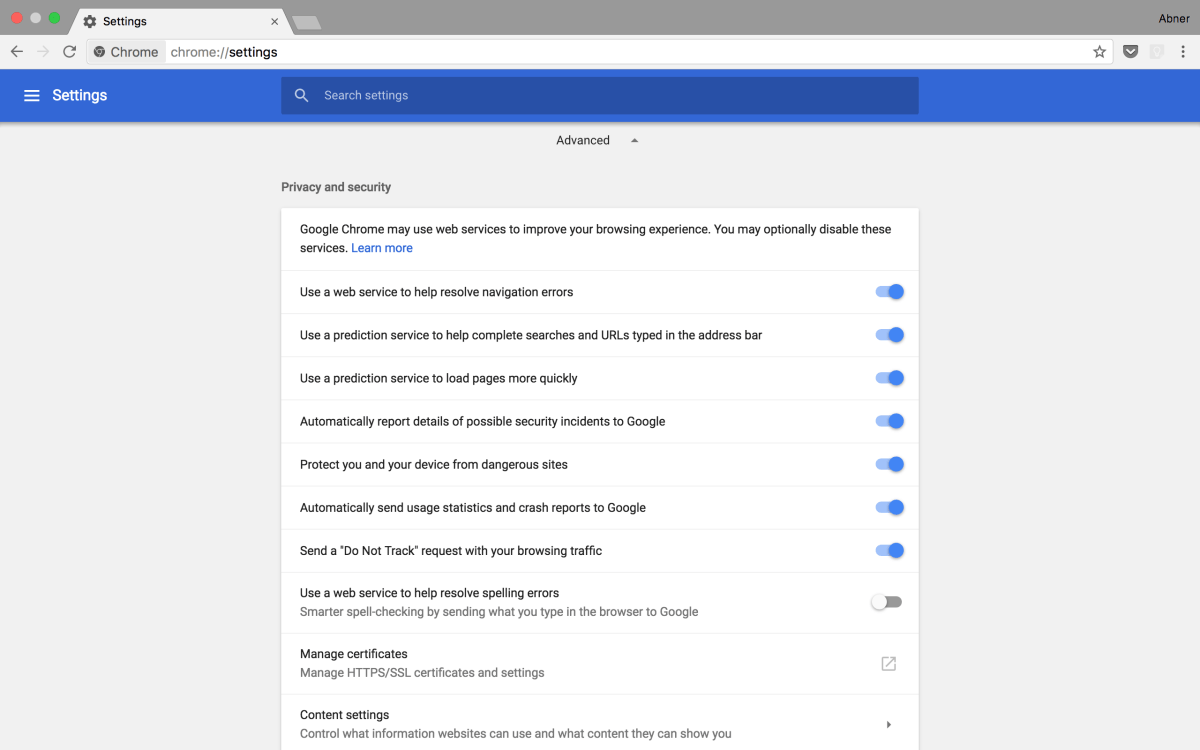Click the browser forward arrow
Viewport: 1200px width, 750px height.
[43, 52]
